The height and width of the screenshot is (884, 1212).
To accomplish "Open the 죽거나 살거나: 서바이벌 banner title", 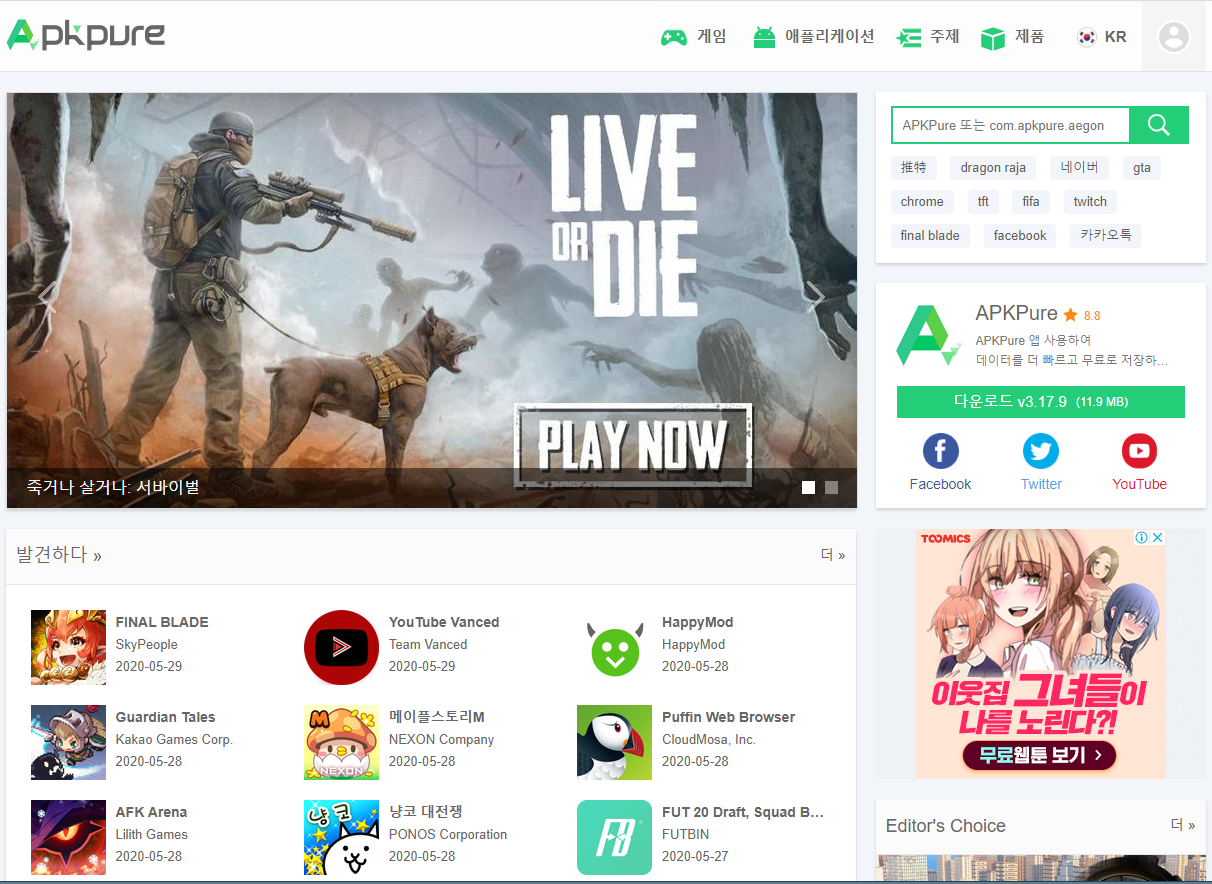I will [x=113, y=487].
